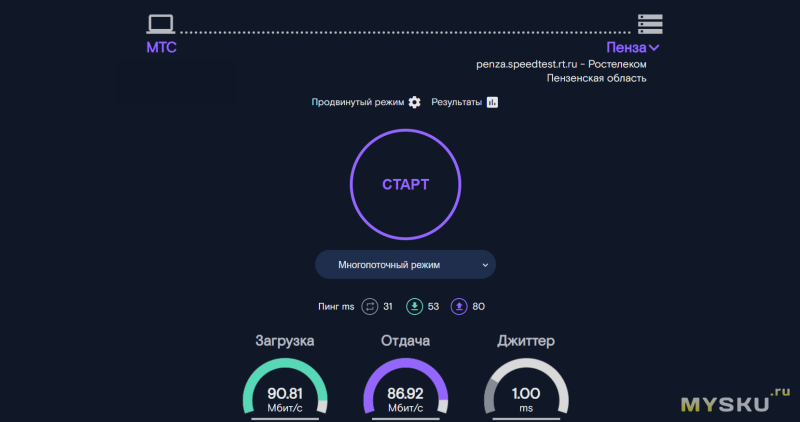Screen dimensions: 800x422
Task: Click the download ping value 53
Action: point(433,307)
